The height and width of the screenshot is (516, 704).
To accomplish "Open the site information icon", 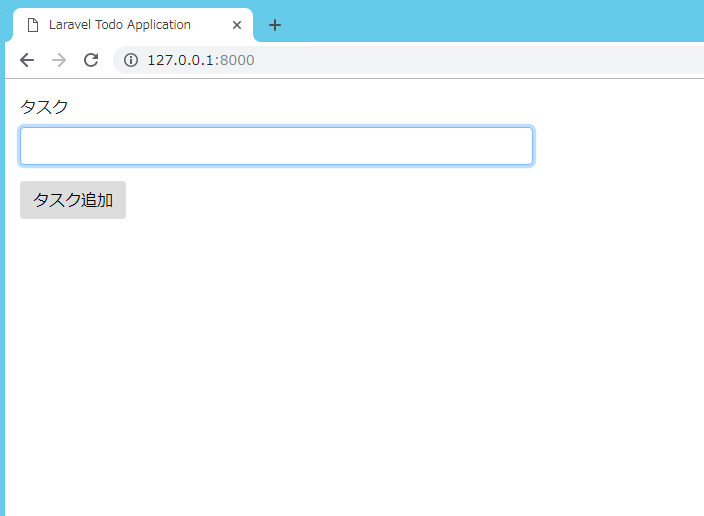I will click(x=130, y=60).
